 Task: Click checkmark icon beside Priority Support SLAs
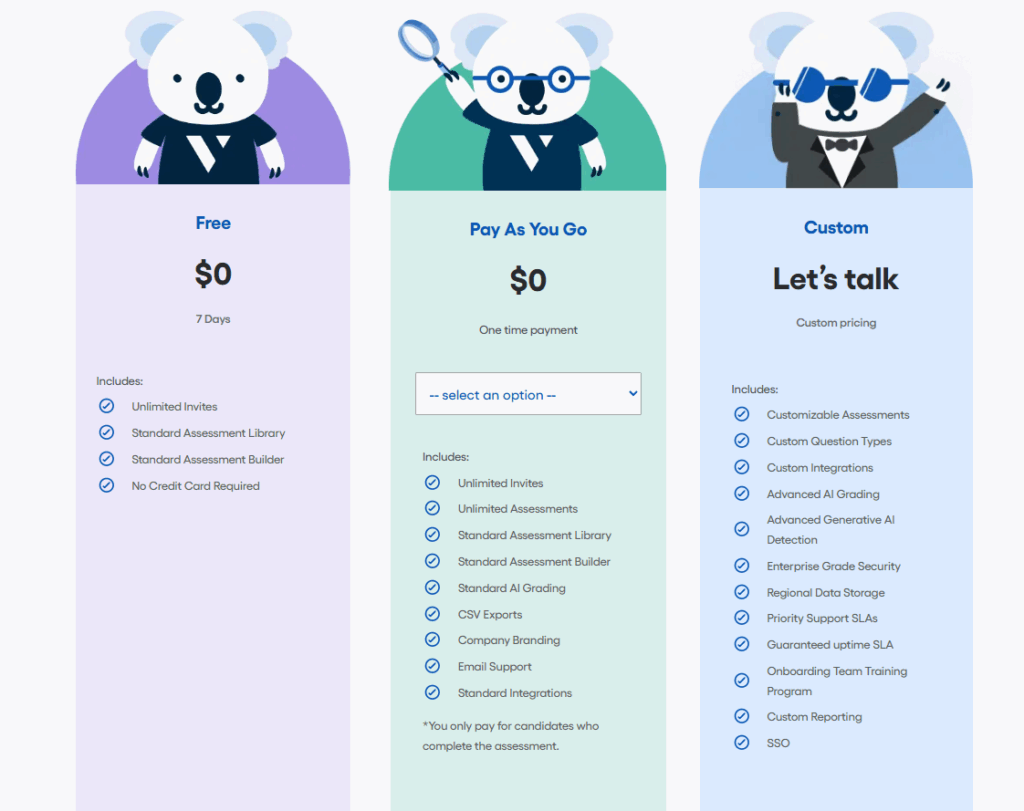[742, 617]
